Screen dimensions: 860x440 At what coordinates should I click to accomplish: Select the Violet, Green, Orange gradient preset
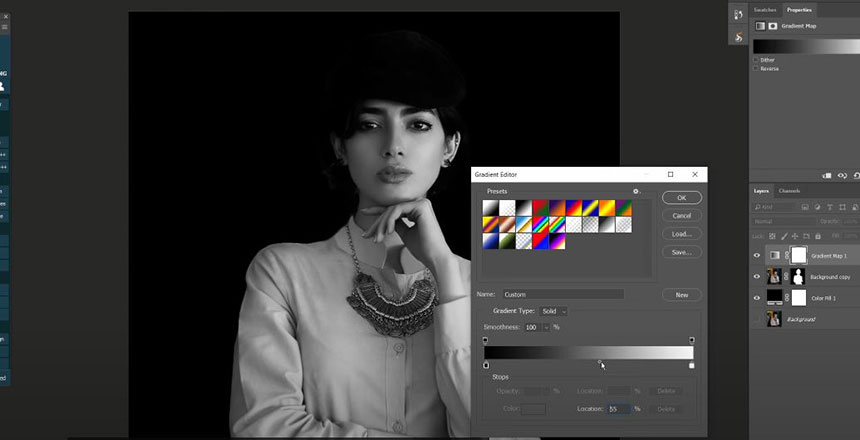pos(624,208)
